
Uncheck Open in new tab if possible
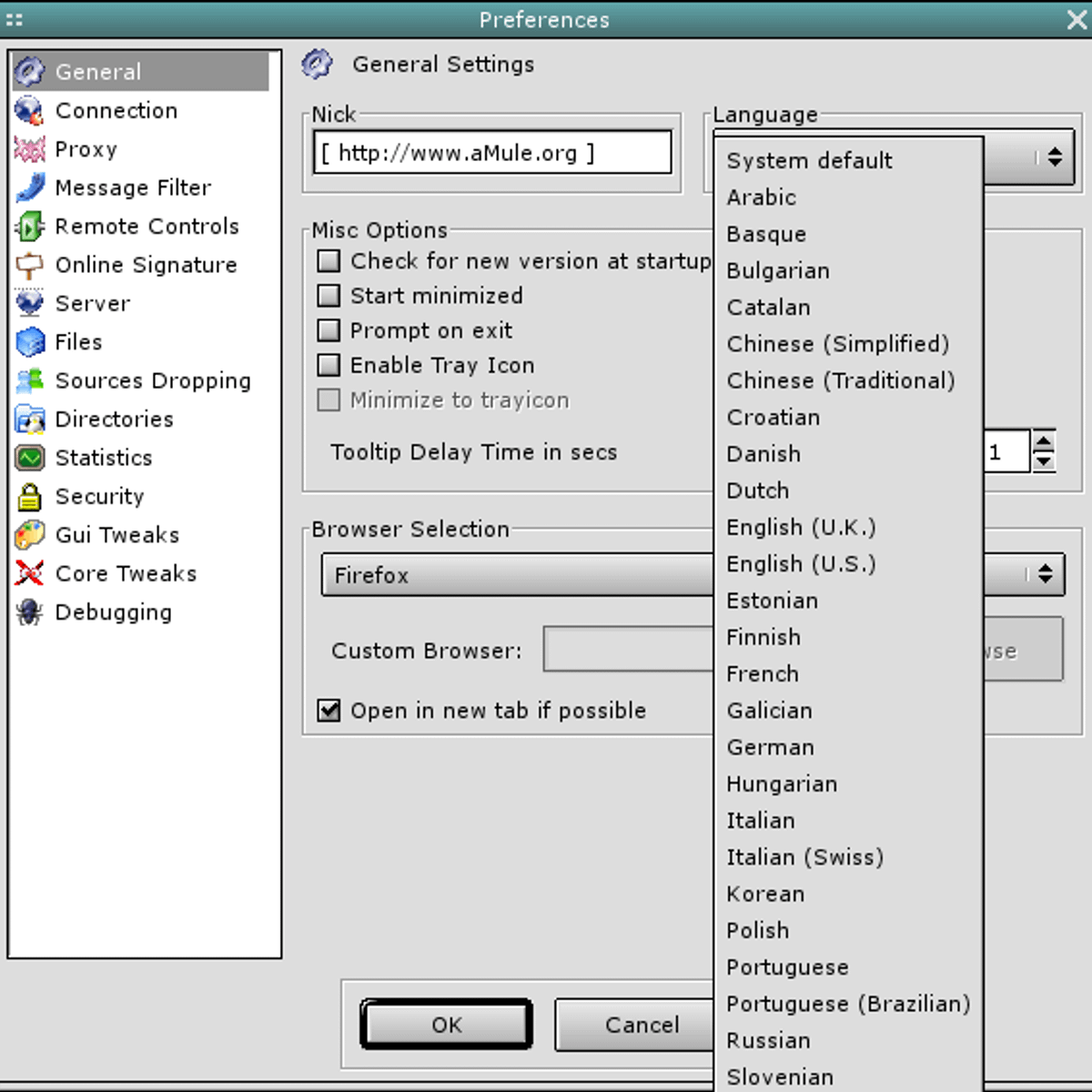(329, 710)
